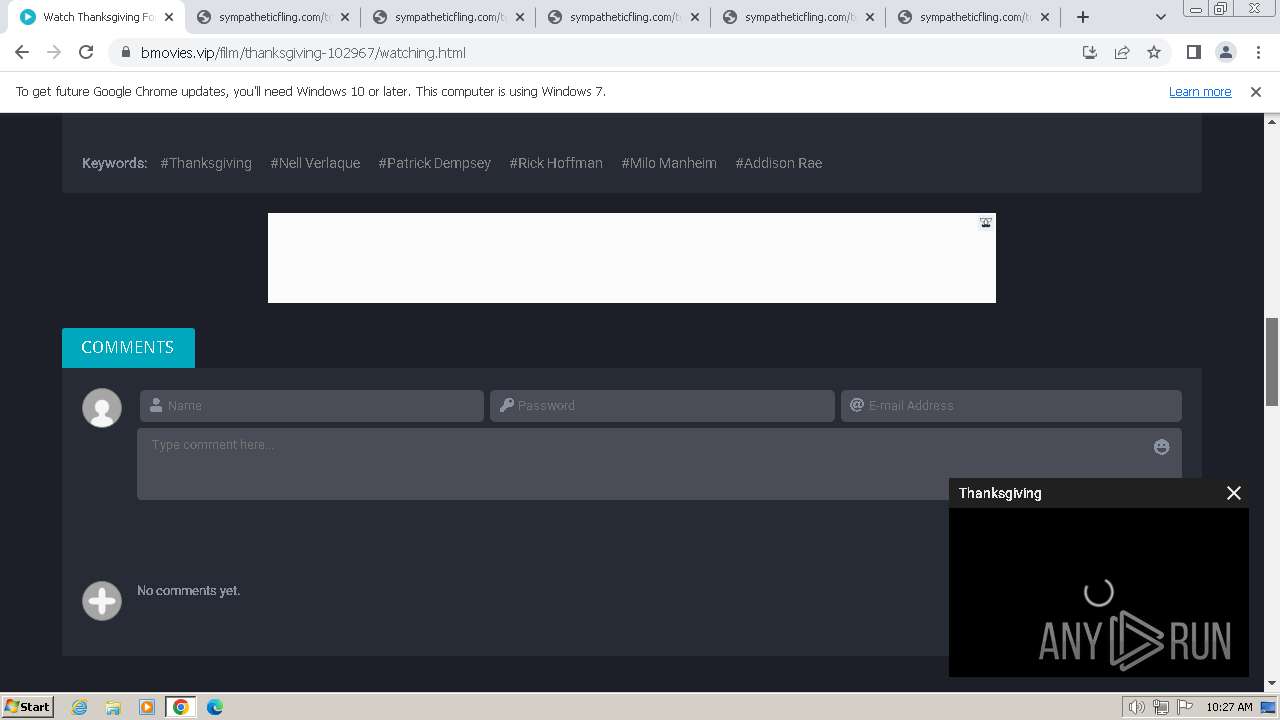Click the browser Back arrow
This screenshot has width=1280, height=720.
point(22,53)
